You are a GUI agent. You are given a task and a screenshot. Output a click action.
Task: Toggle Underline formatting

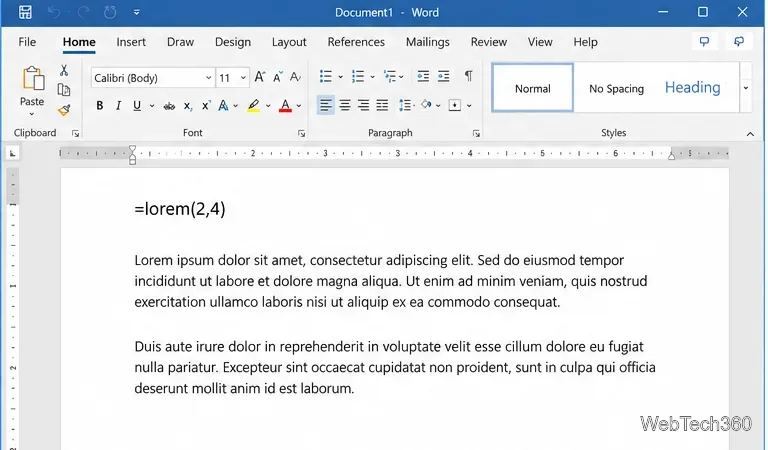[x=137, y=105]
